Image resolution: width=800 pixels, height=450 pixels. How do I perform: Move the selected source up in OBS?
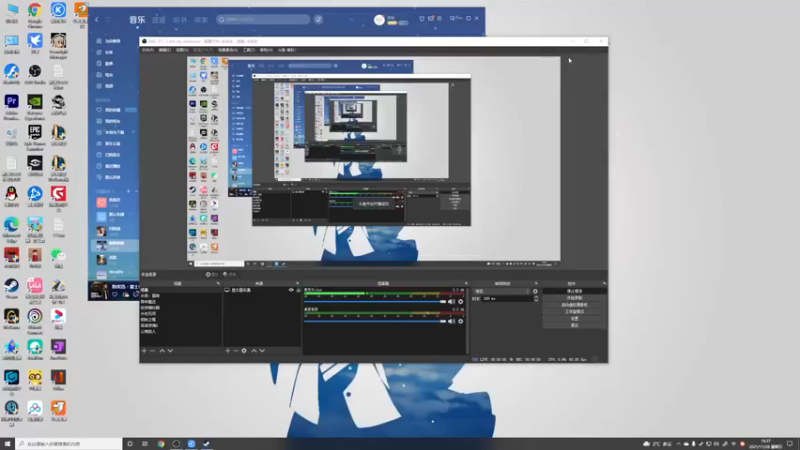254,351
